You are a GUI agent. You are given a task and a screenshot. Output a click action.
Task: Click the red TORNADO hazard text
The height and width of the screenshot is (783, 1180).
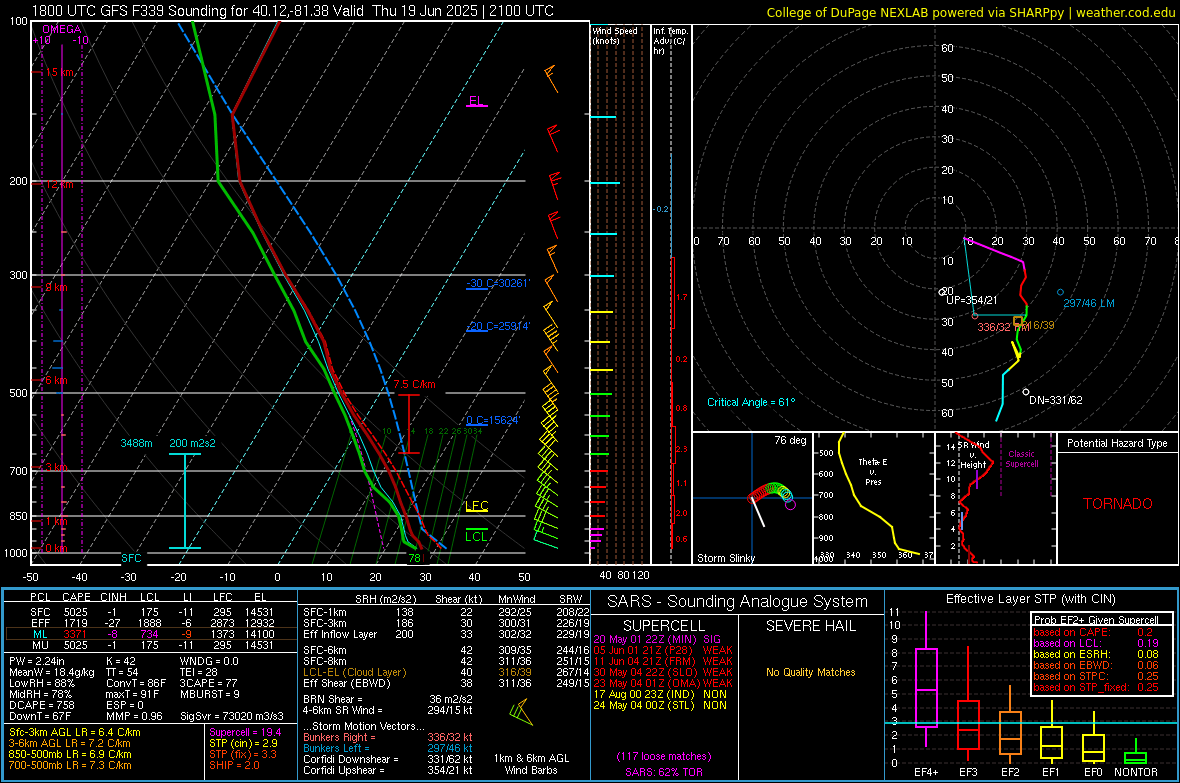(x=1118, y=504)
